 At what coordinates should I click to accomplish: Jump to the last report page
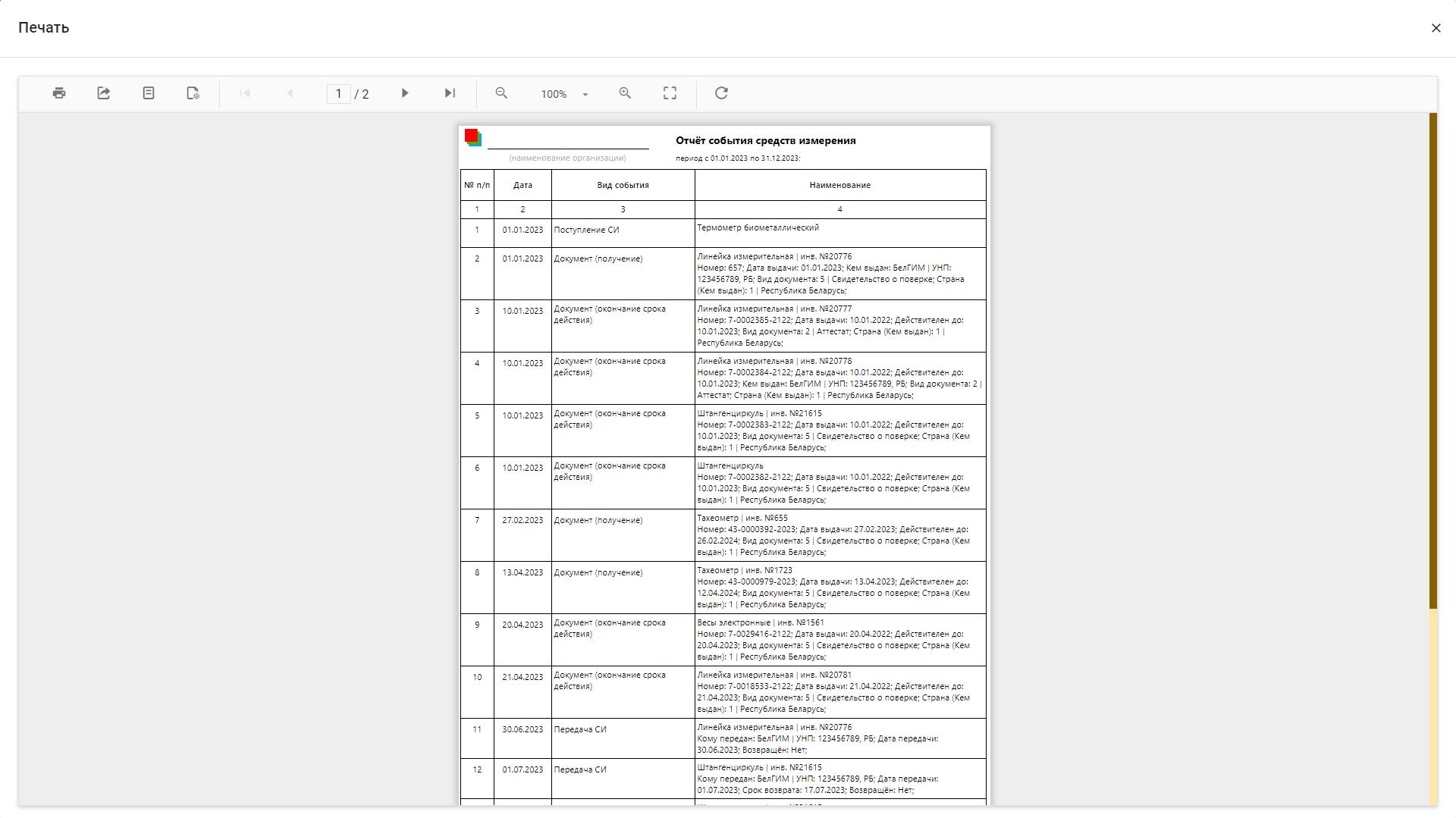[x=450, y=93]
